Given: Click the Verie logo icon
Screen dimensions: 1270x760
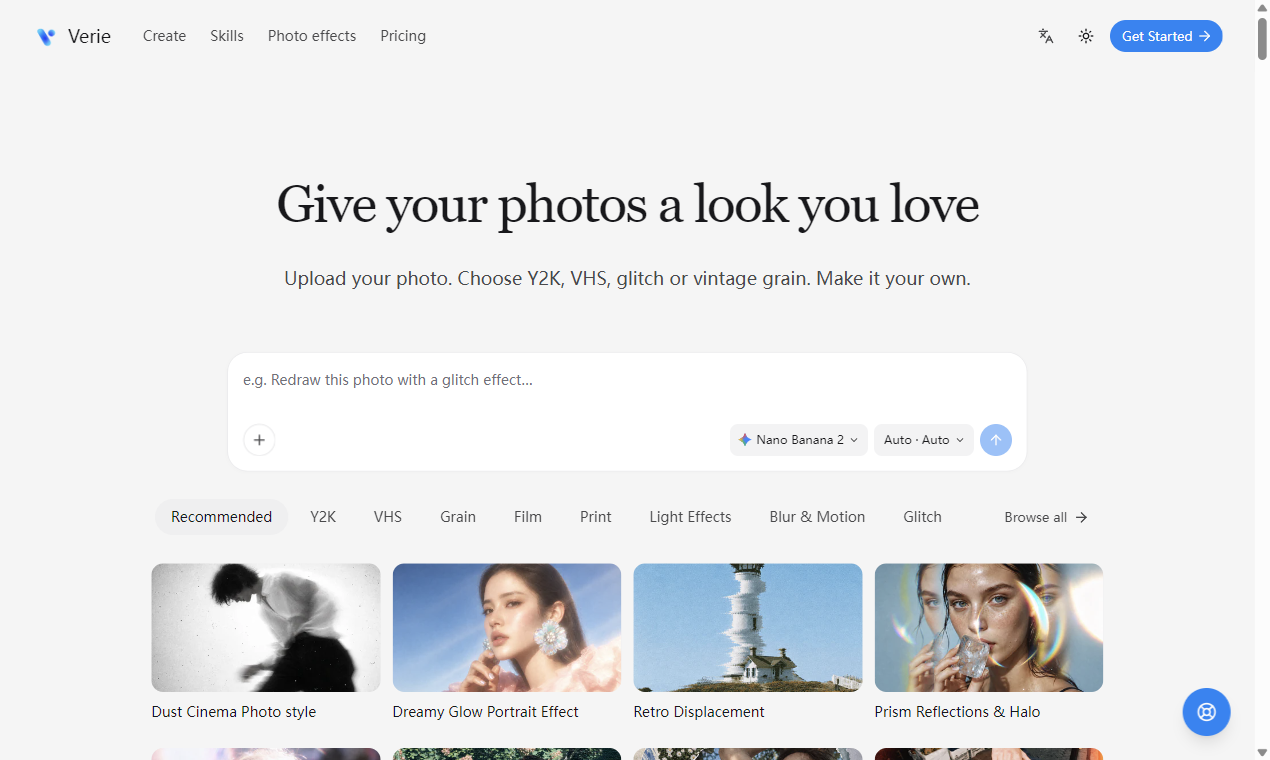Looking at the screenshot, I should (x=46, y=36).
